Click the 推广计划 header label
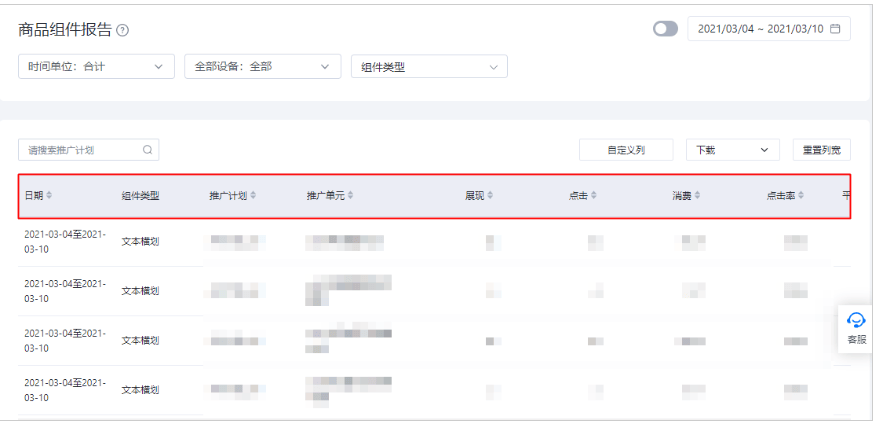This screenshot has height=422, width=873. 228,195
